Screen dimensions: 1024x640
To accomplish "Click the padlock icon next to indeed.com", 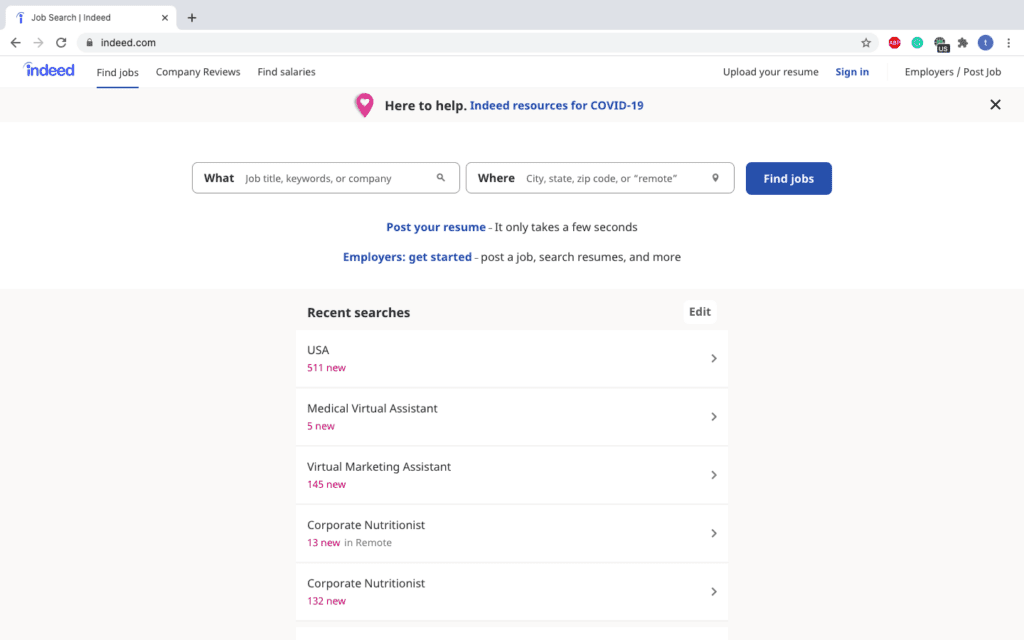I will (89, 42).
